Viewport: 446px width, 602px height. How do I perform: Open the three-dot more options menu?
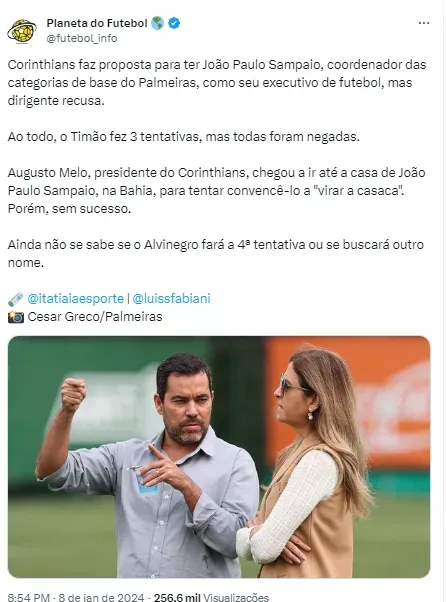[424, 23]
